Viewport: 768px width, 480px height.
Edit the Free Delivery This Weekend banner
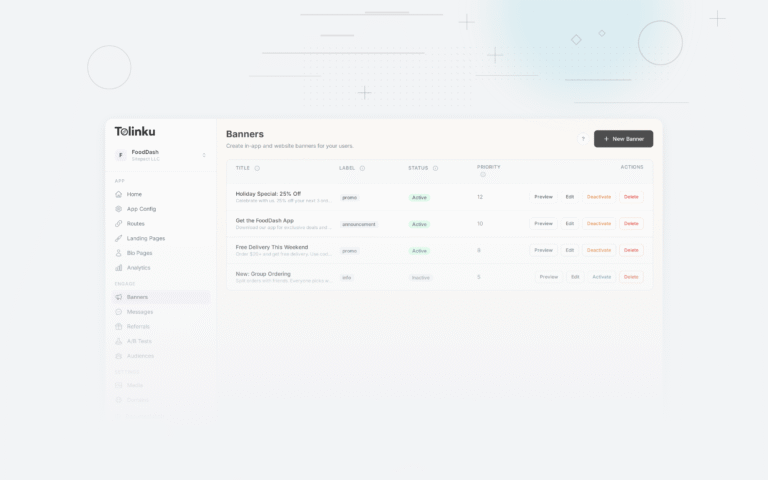click(x=570, y=250)
